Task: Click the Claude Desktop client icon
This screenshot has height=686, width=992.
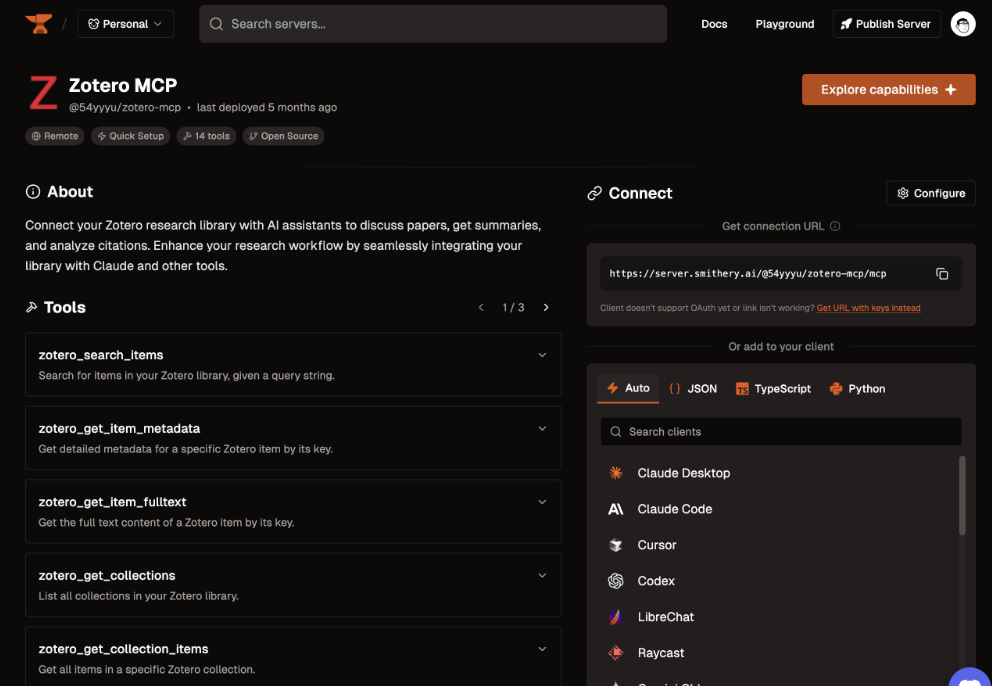Action: (x=616, y=473)
